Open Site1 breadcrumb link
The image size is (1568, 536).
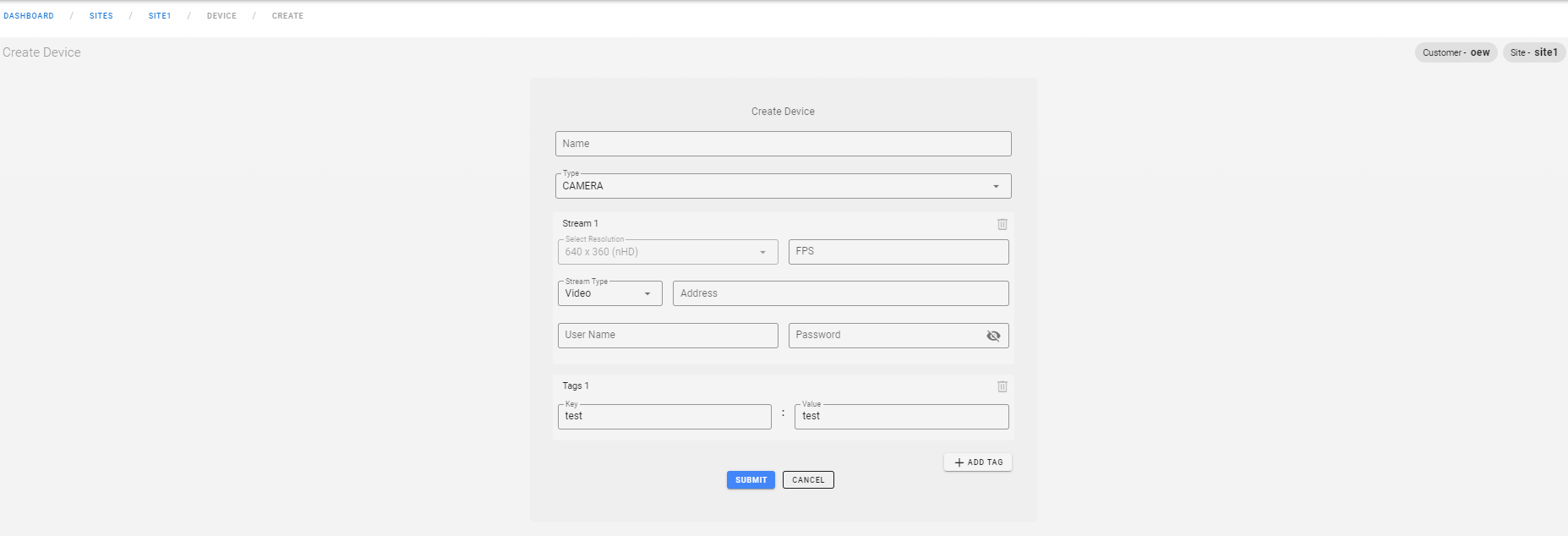160,16
